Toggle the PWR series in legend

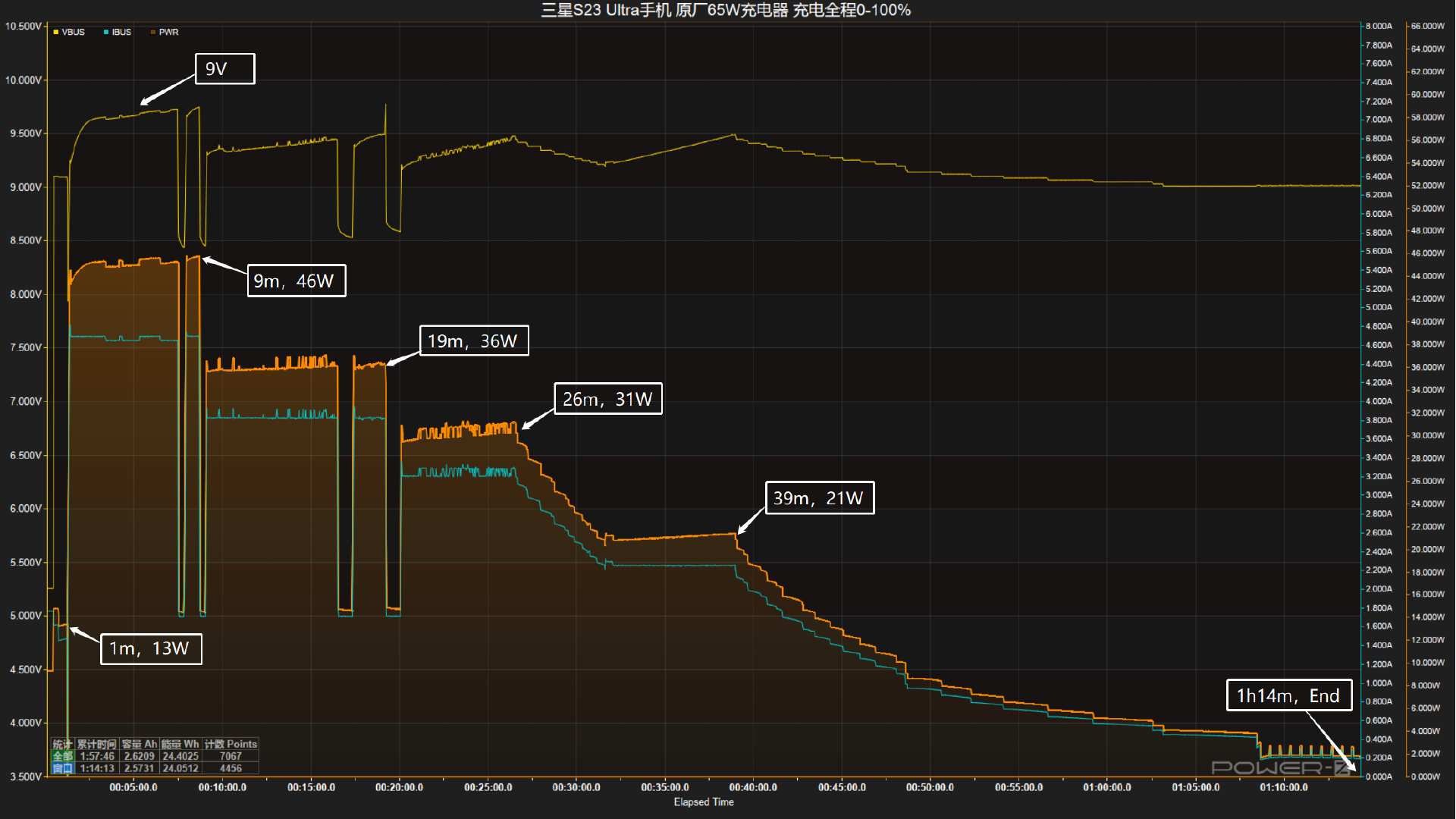point(165,33)
